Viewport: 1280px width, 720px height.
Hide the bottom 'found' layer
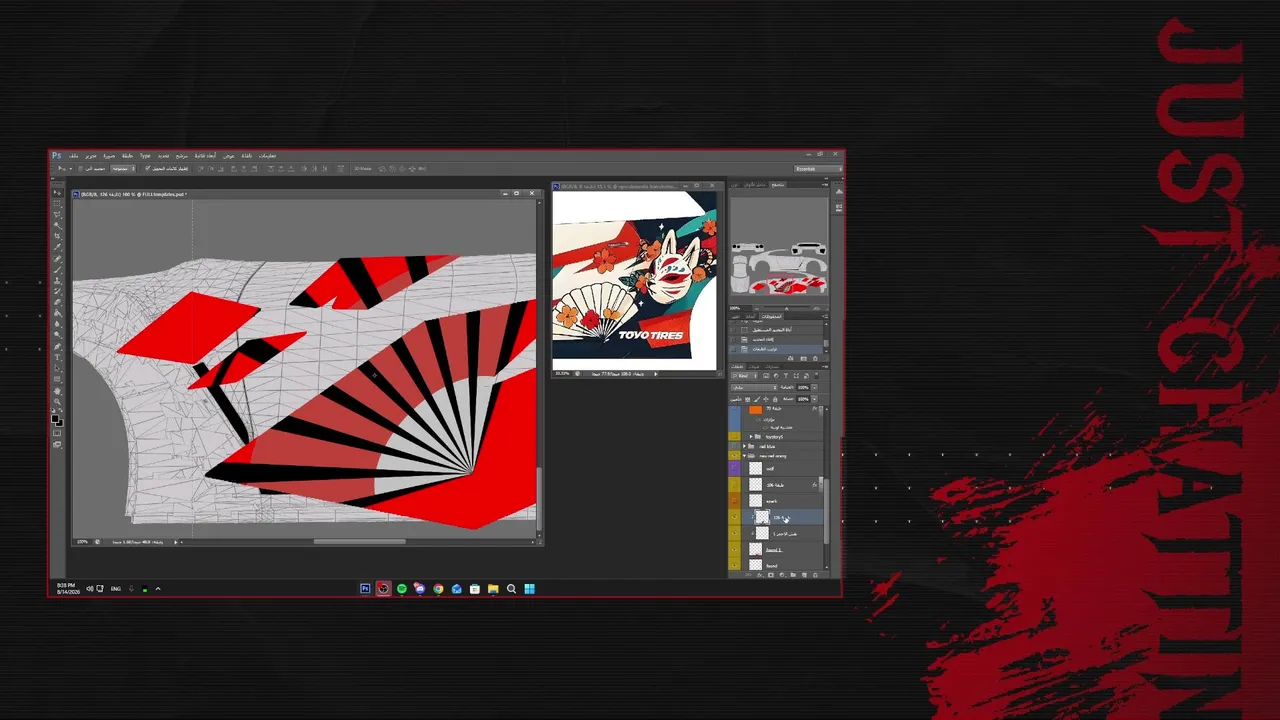pyautogui.click(x=735, y=566)
